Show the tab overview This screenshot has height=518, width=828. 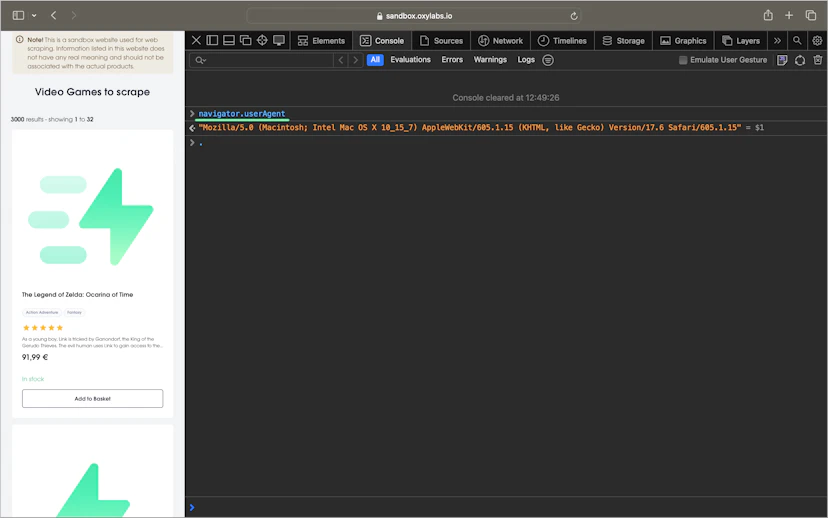pos(811,15)
